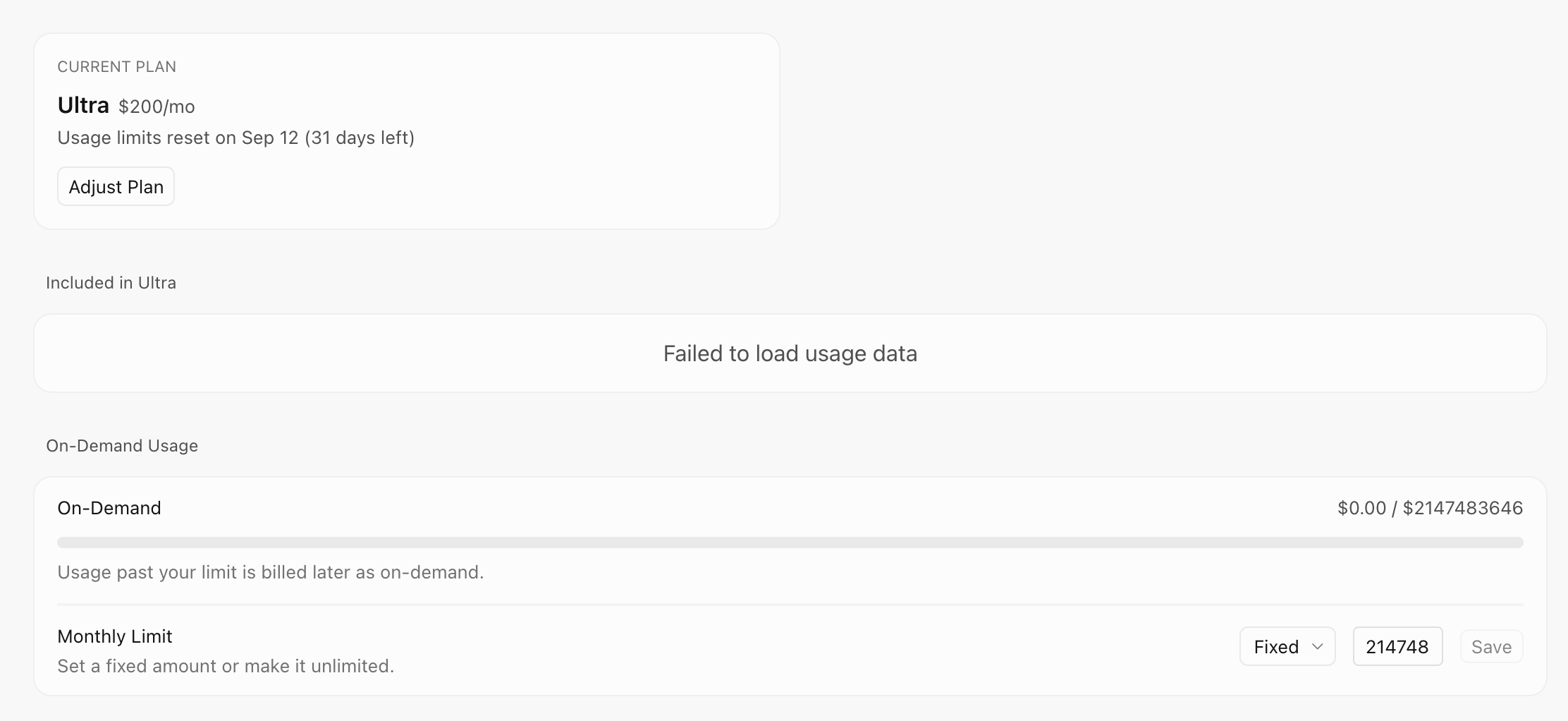
Task: Select the CURRENT PLAN label
Action: [x=117, y=67]
